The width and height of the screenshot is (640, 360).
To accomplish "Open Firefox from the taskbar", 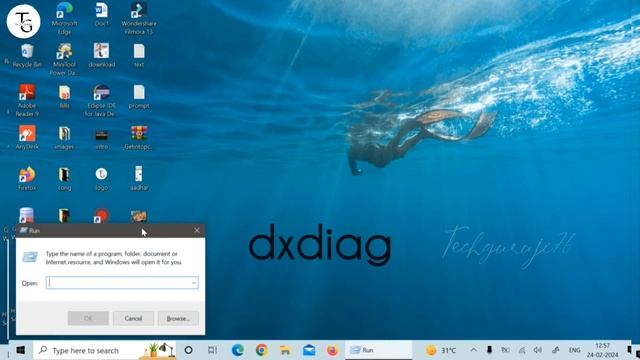I will coord(332,350).
